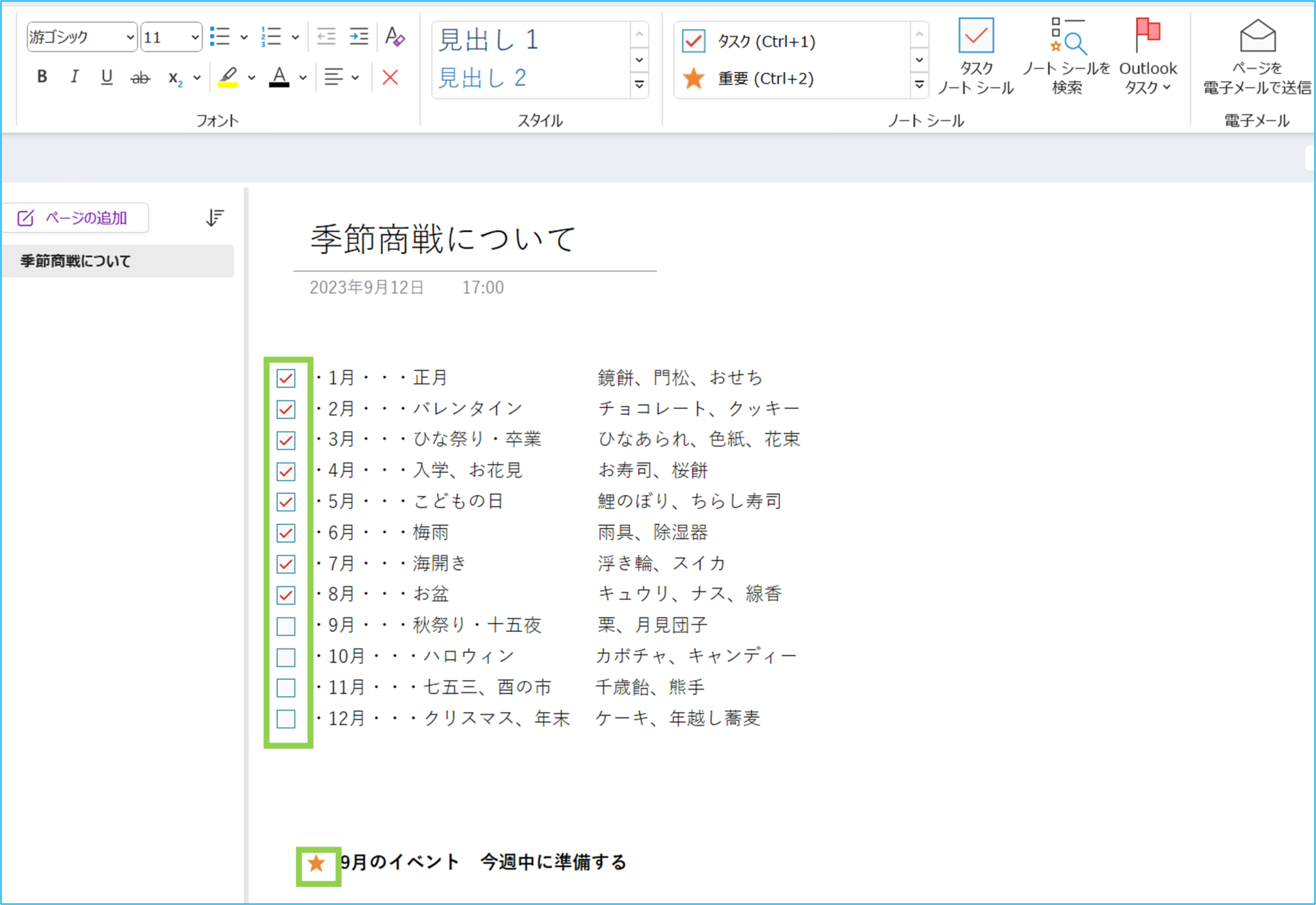Expand paragraph alignment options arrow
The height and width of the screenshot is (905, 1316).
[x=355, y=78]
